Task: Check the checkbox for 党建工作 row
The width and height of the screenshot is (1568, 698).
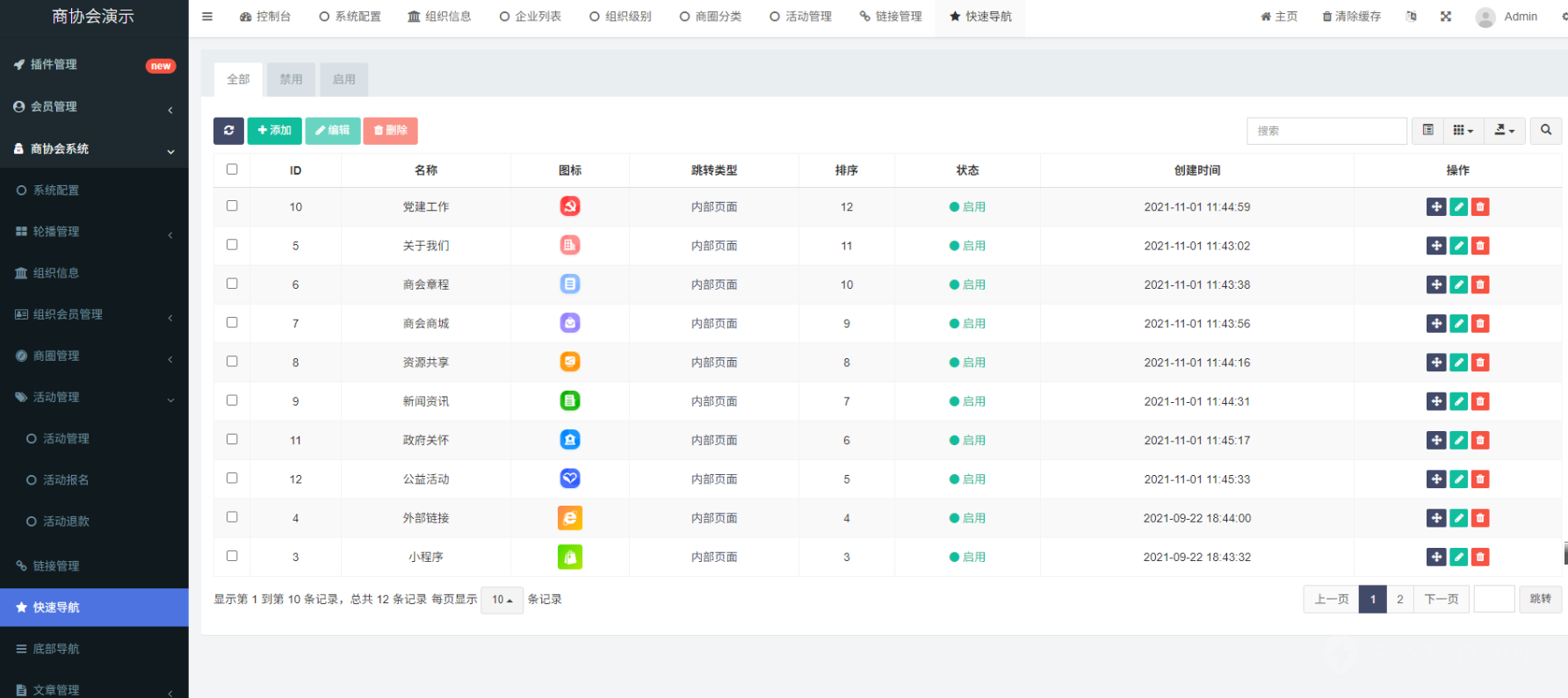Action: click(x=232, y=205)
